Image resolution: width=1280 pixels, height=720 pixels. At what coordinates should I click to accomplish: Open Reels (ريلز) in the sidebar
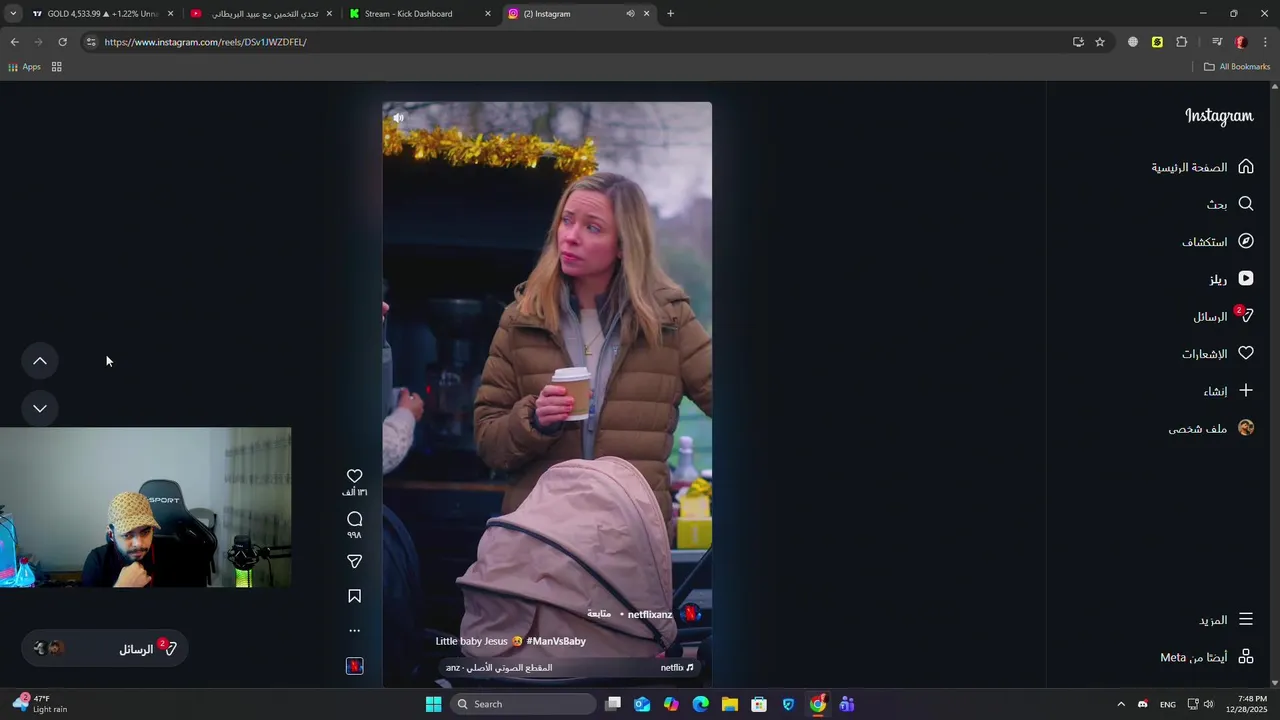tap(1231, 279)
